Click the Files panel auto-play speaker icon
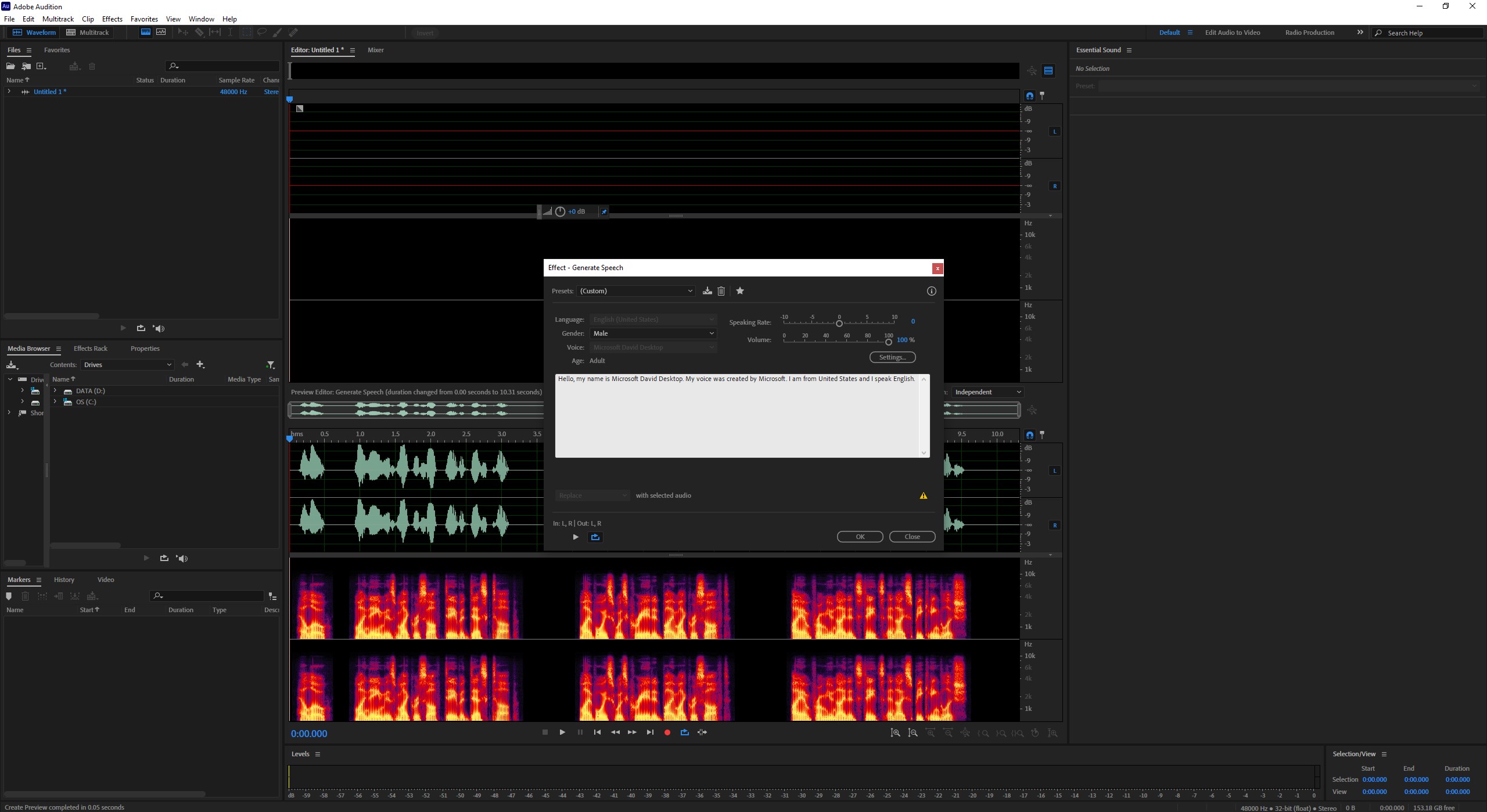The height and width of the screenshot is (812, 1487). (x=159, y=328)
